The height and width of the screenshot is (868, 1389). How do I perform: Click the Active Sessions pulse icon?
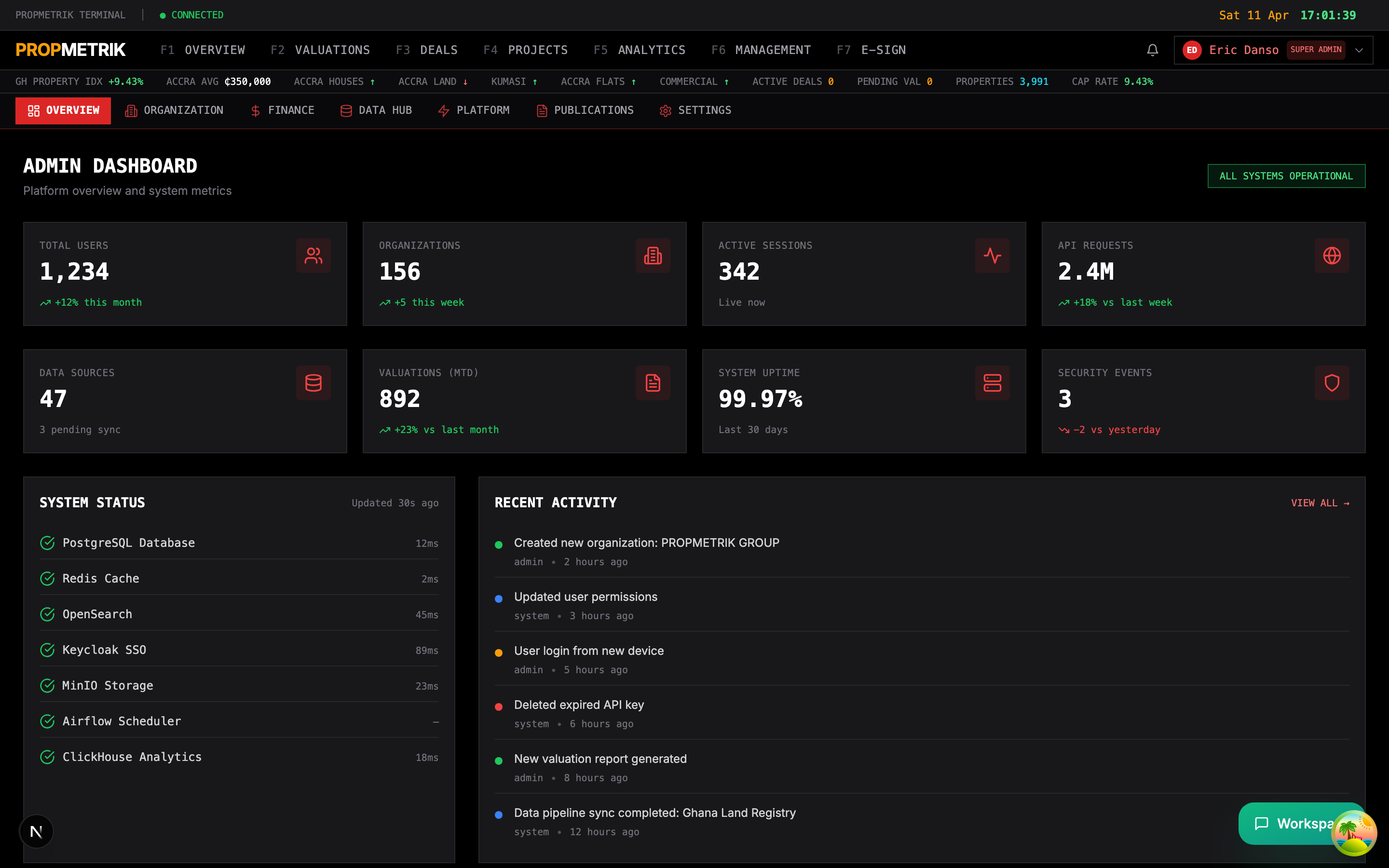coord(993,256)
